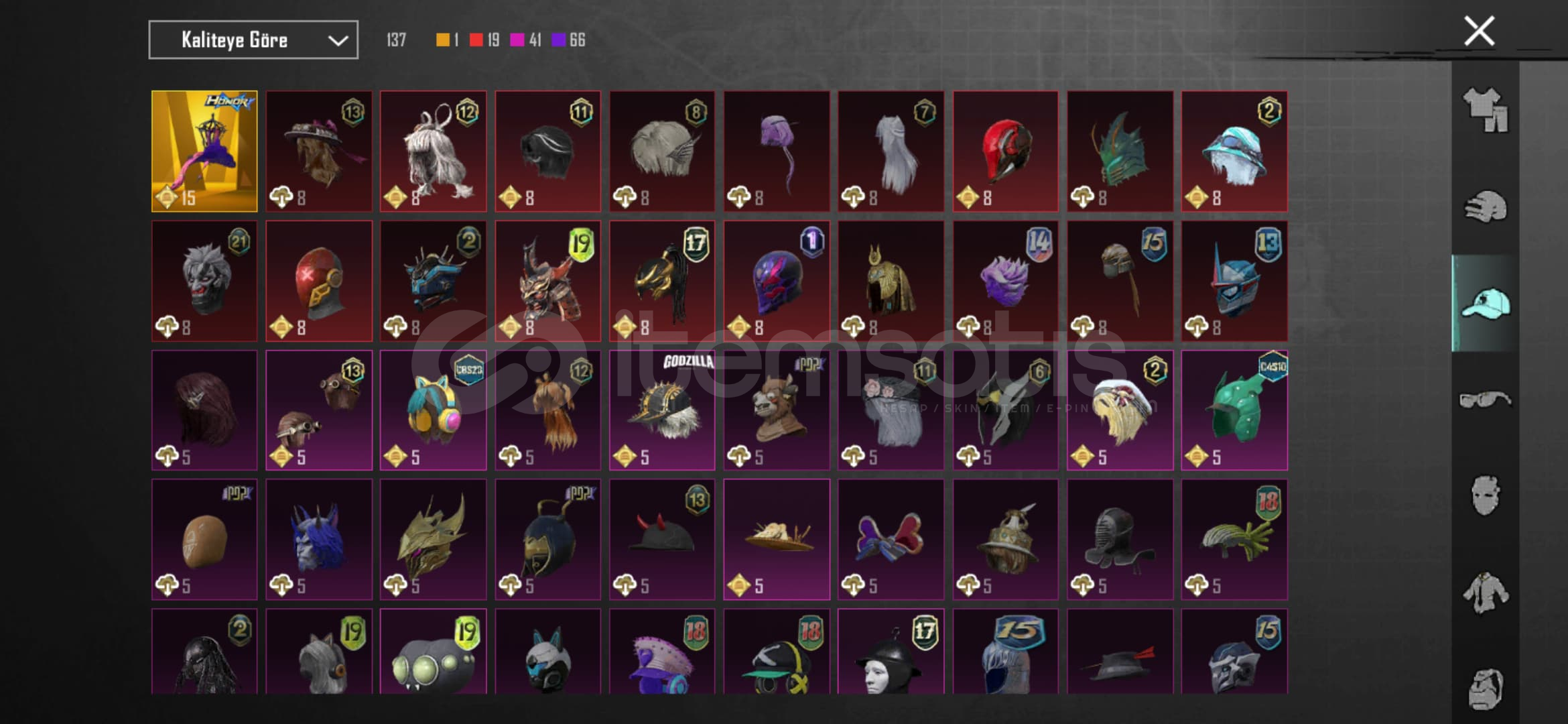1568x724 pixels.
Task: Click the dropdown chevron arrow
Action: click(338, 41)
